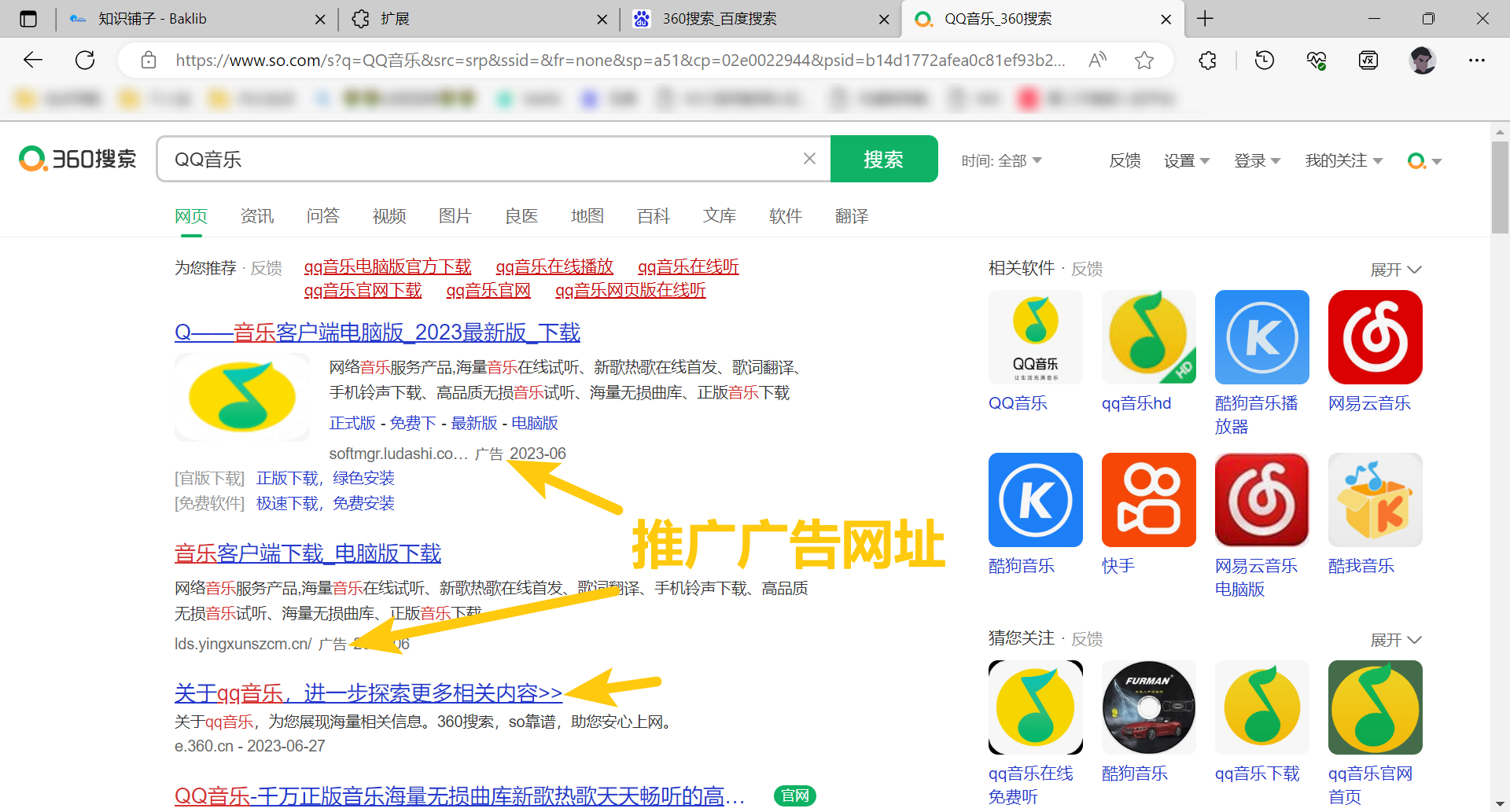This screenshot has height=812, width=1510.
Task: Select the 图片 search category
Action: [x=455, y=216]
